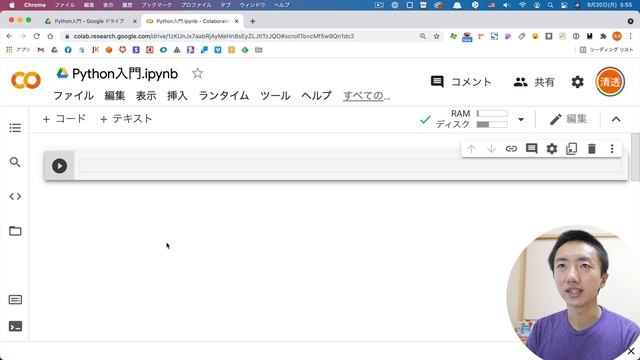This screenshot has height=360, width=640.
Task: Mirror cell in tab icon
Action: [572, 149]
